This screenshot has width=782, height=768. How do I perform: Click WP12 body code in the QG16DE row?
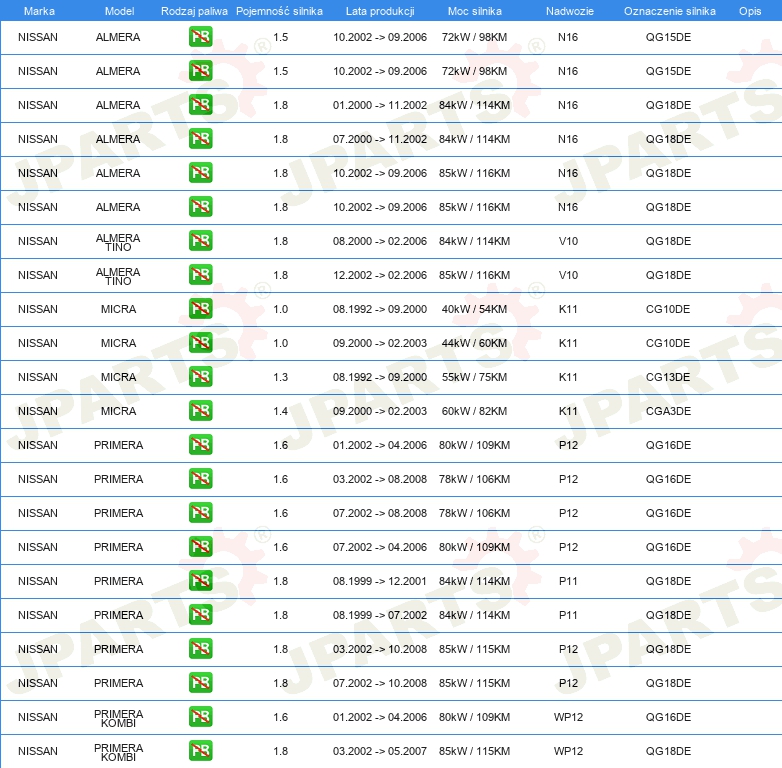tap(568, 717)
